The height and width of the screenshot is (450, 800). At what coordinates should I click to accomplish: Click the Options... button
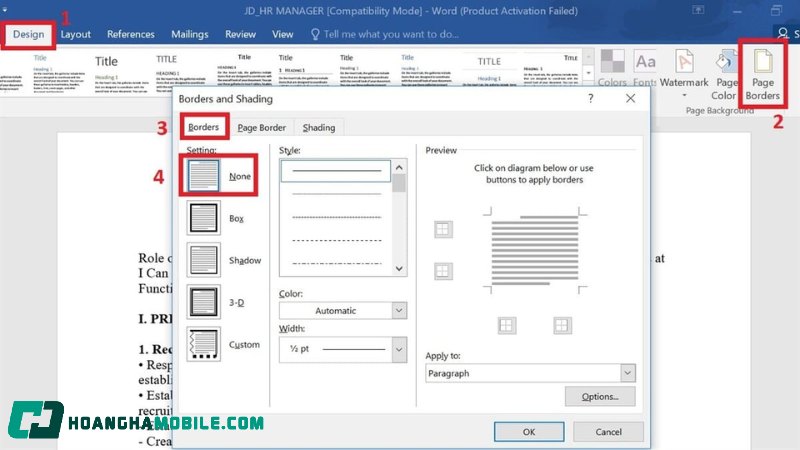tap(600, 397)
